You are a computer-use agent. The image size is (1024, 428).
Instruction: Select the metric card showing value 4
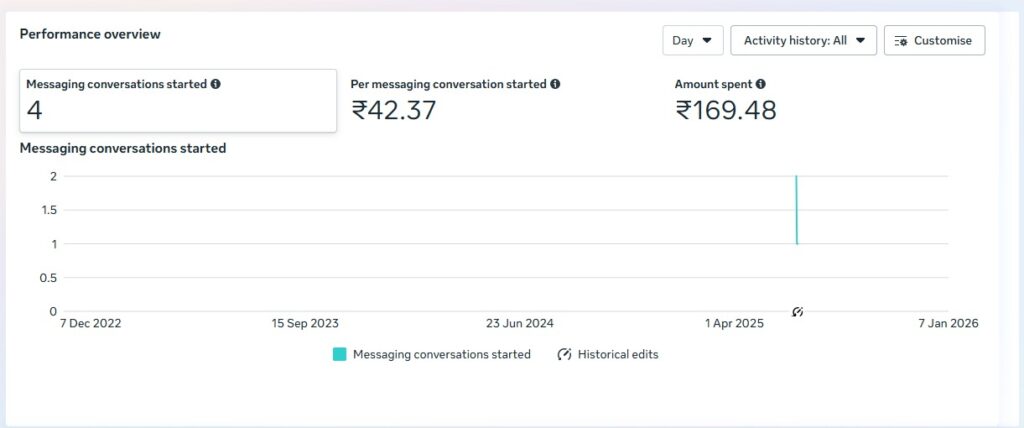pos(178,100)
